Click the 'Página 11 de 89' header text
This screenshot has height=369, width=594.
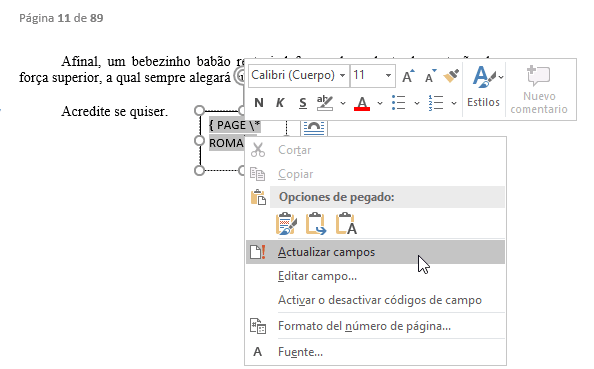[61, 18]
